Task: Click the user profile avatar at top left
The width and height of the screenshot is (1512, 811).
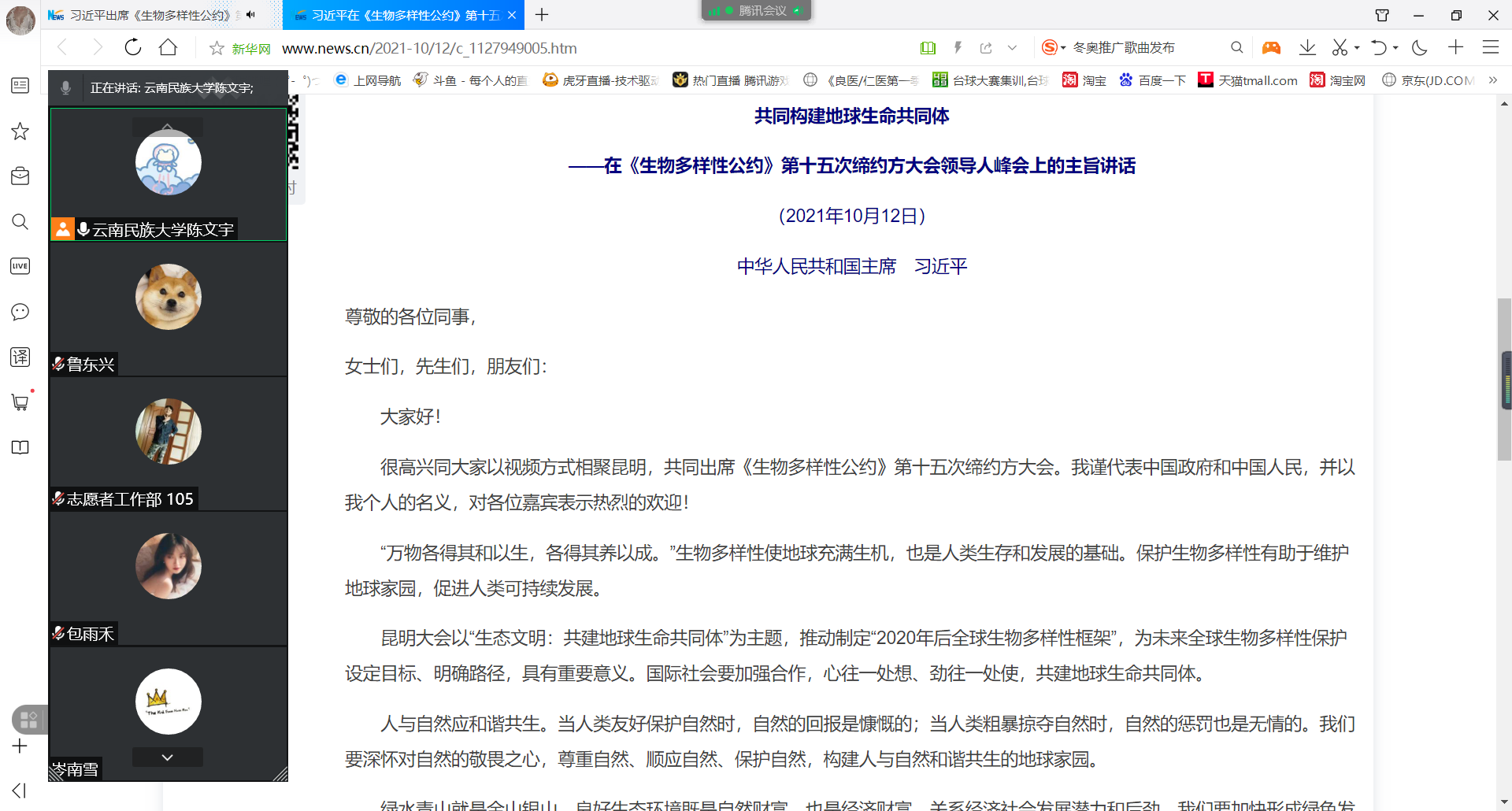Action: (20, 20)
